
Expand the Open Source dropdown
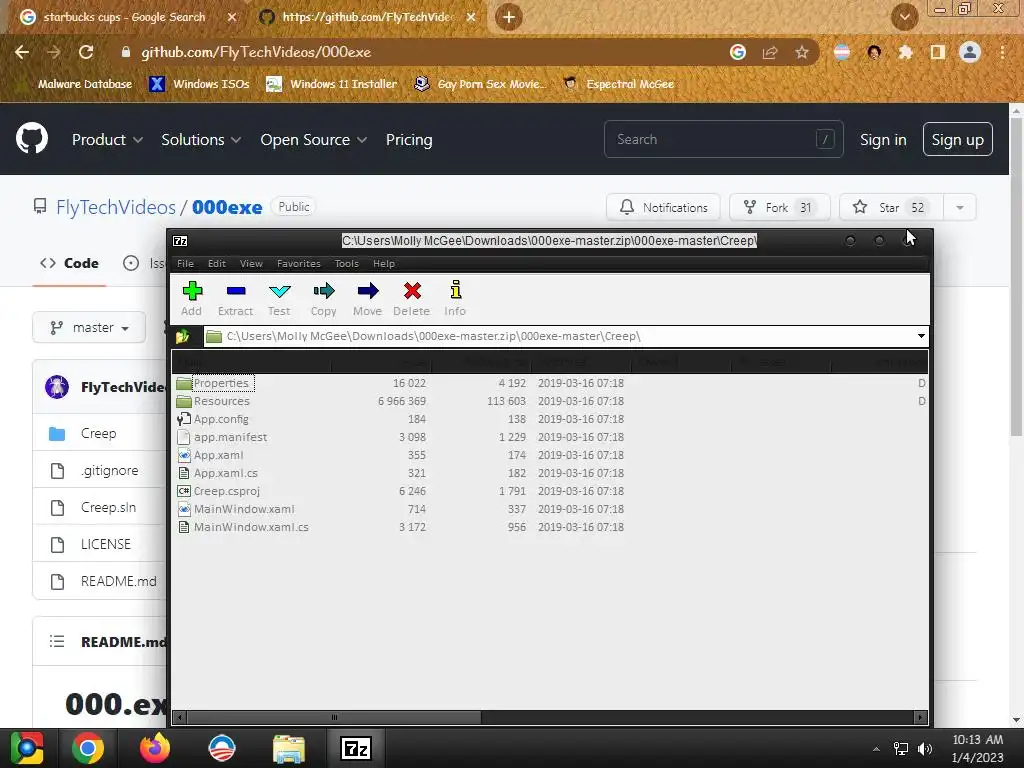coord(313,140)
